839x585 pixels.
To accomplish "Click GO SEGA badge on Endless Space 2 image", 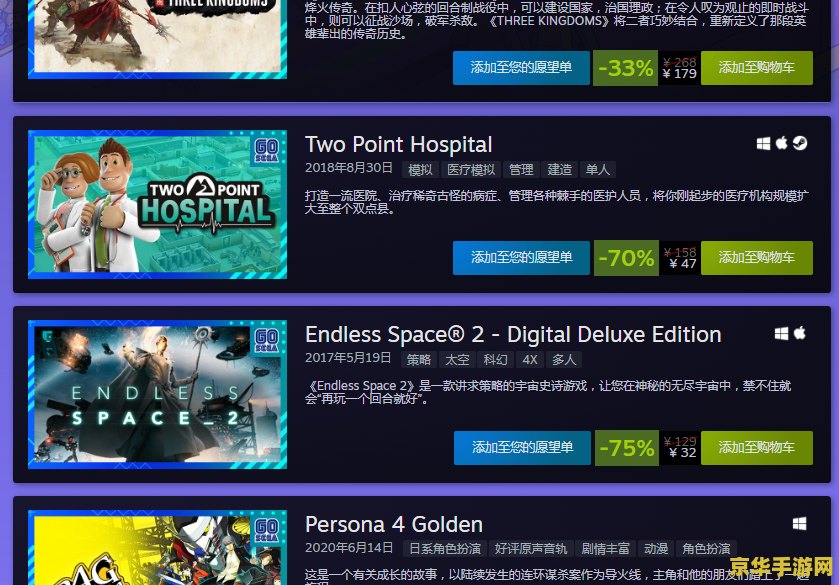I will pos(266,340).
